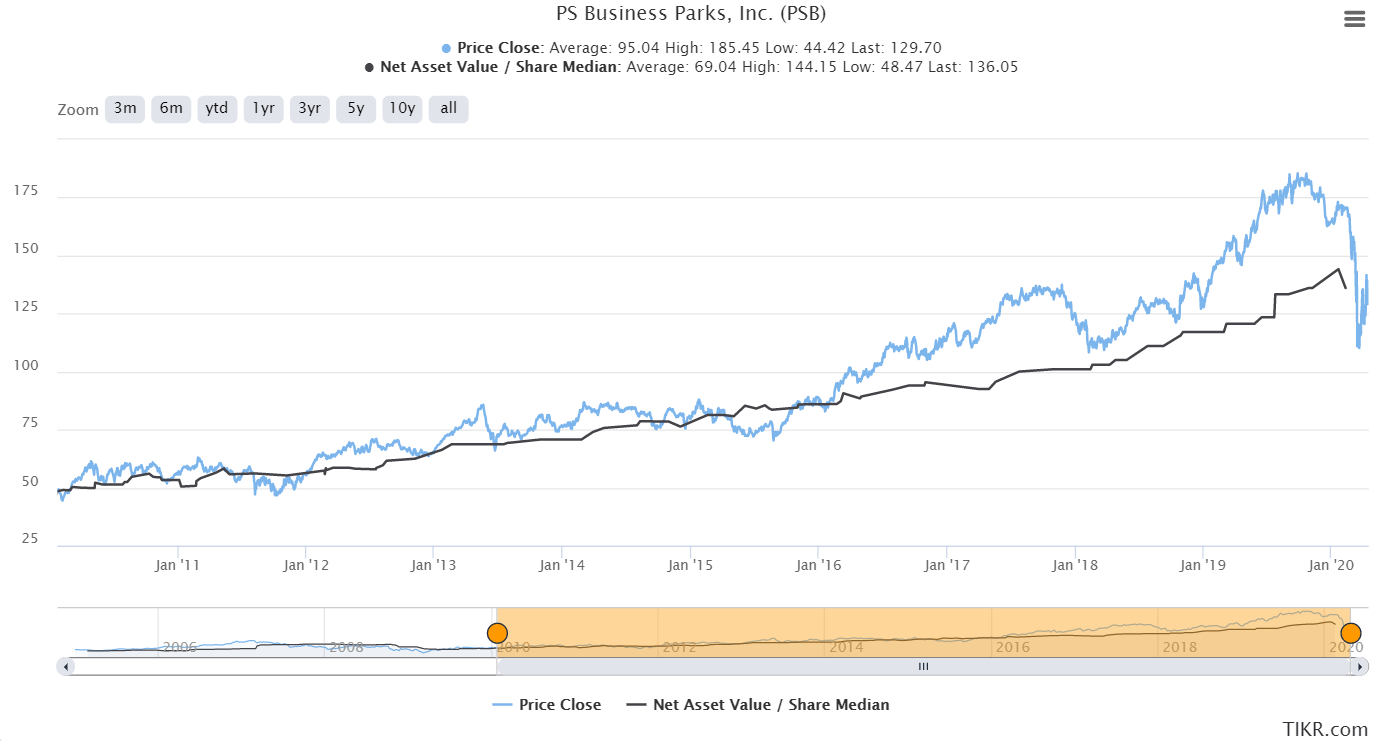Click the TIKR.com credit link

(1325, 730)
